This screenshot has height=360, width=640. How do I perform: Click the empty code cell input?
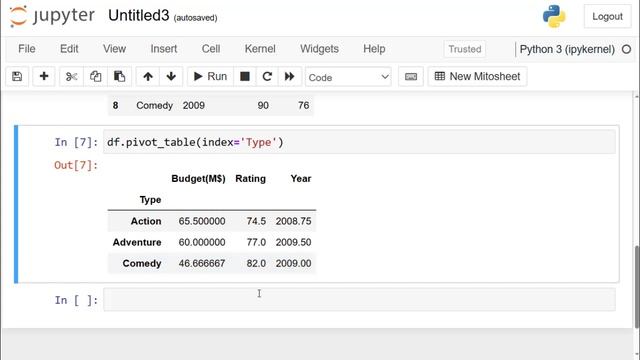[x=359, y=300]
